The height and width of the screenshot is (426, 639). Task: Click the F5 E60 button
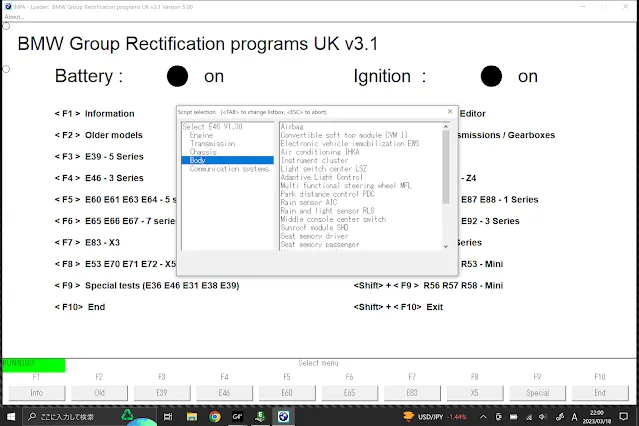(x=287, y=393)
